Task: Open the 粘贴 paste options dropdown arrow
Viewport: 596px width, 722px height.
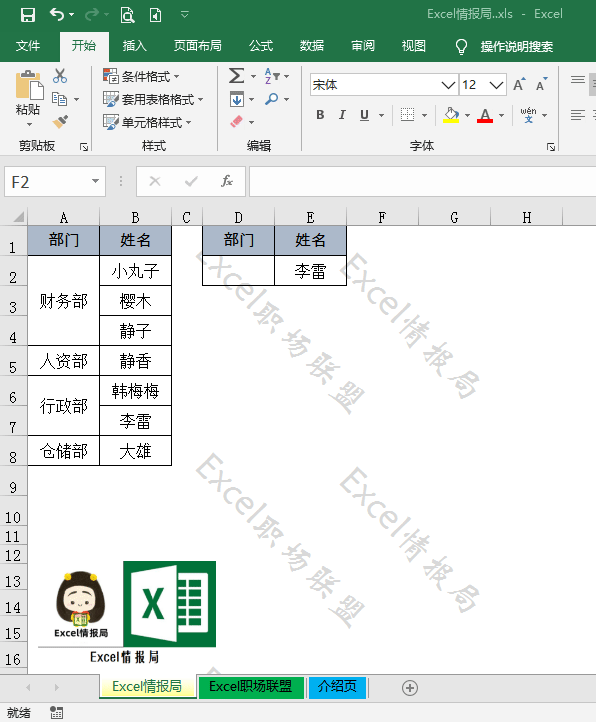Action: 29,124
